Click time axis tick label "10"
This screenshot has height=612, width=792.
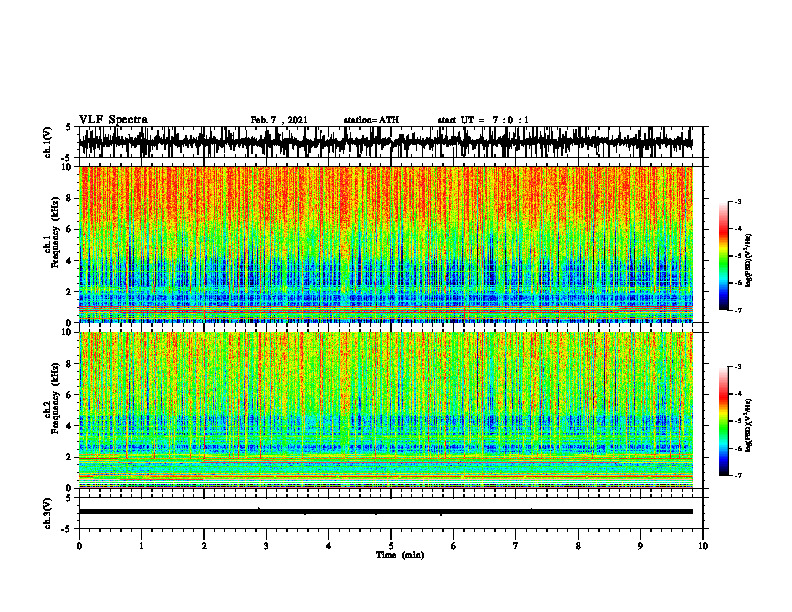pyautogui.click(x=703, y=546)
